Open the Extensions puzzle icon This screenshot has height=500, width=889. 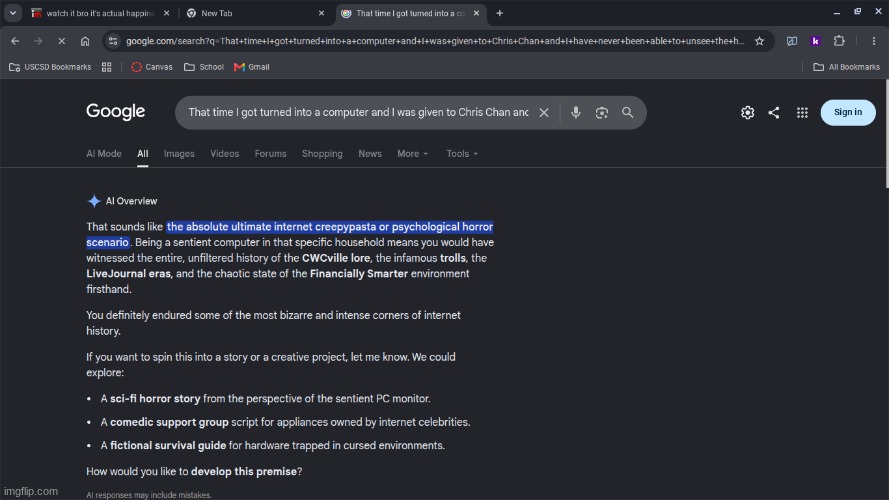(839, 41)
